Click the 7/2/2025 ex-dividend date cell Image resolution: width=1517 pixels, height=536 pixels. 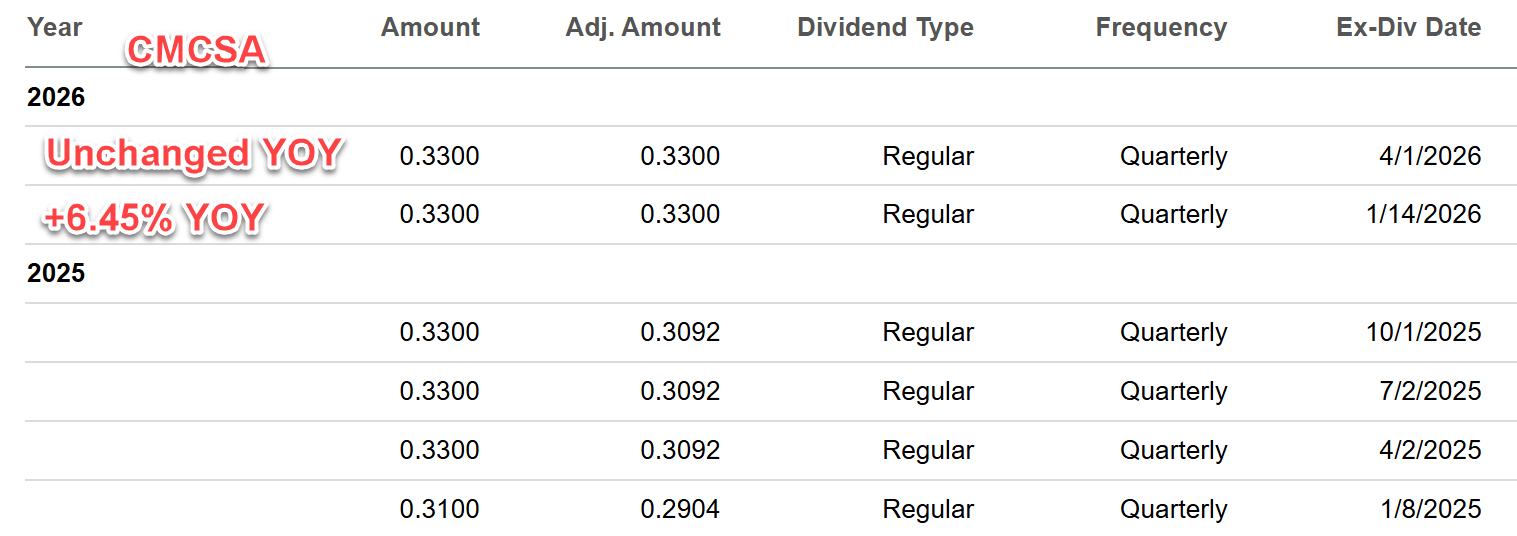point(1430,391)
